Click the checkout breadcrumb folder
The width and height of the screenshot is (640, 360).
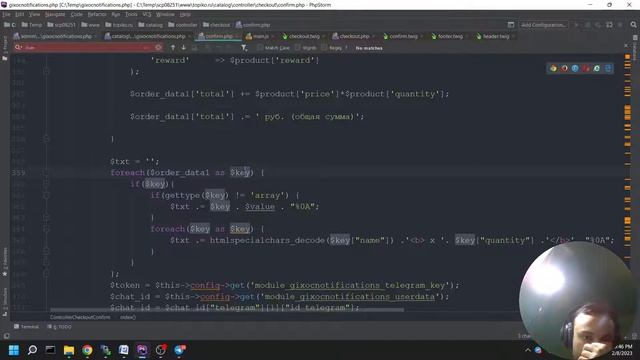pyautogui.click(x=217, y=25)
